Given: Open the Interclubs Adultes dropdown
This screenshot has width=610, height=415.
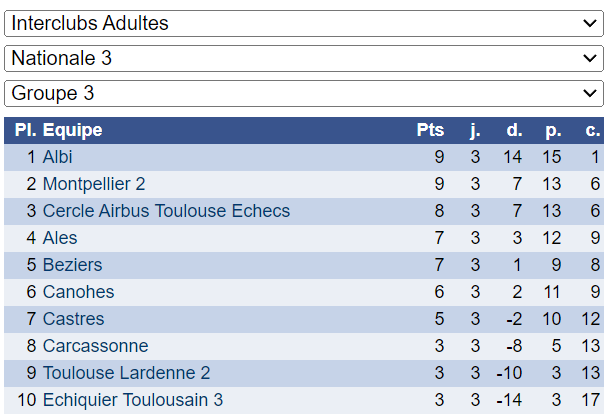Looking at the screenshot, I should pyautogui.click(x=304, y=23).
